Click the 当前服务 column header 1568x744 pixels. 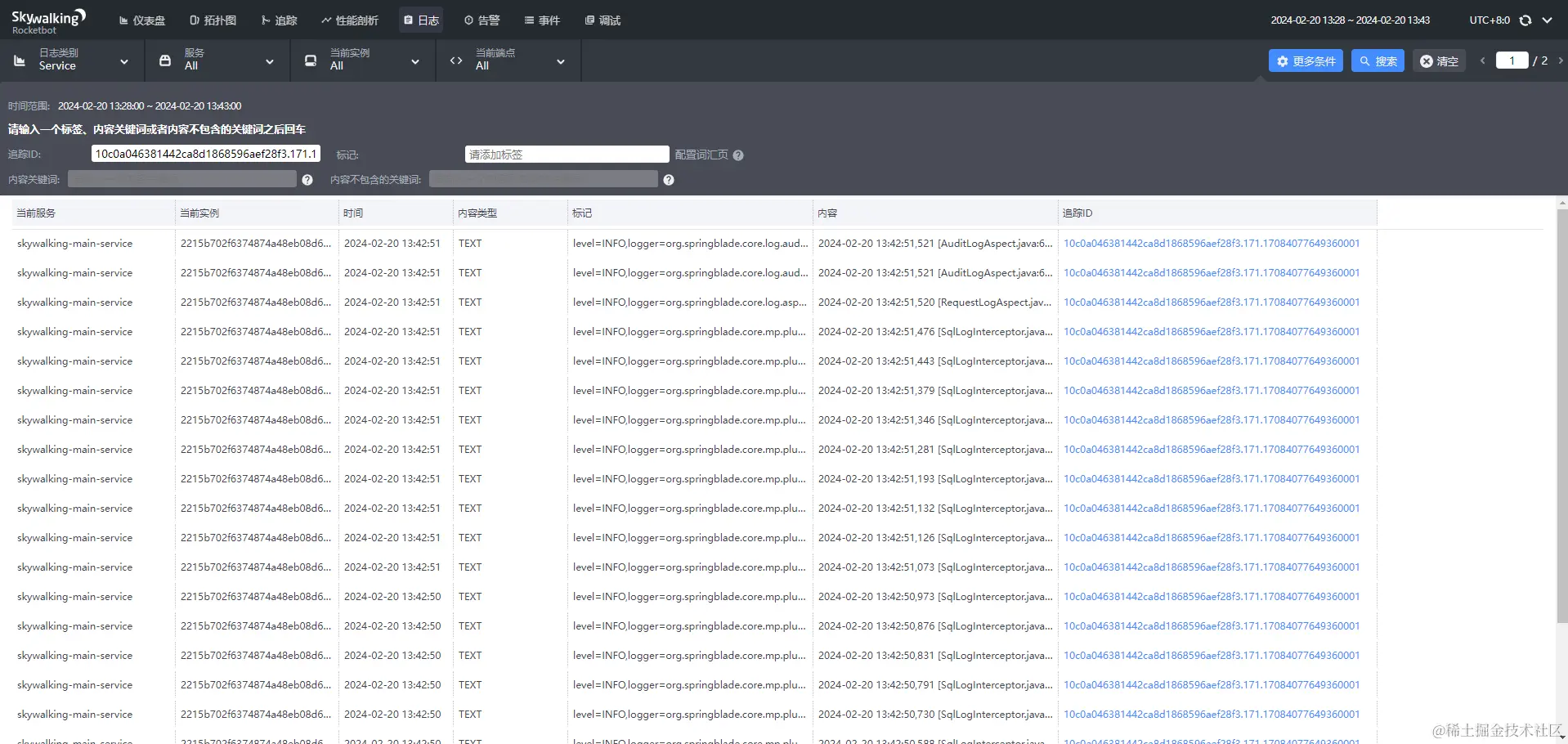point(93,213)
